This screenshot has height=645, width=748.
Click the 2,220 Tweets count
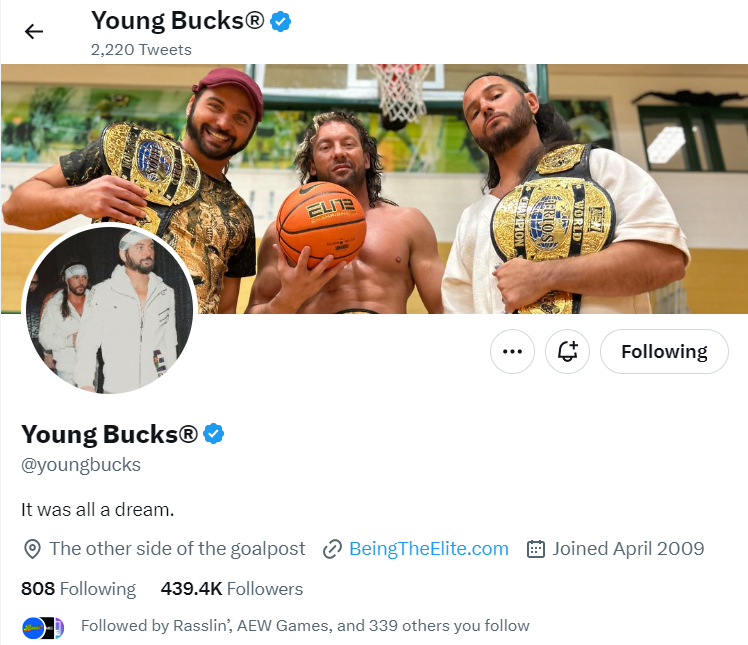(141, 49)
